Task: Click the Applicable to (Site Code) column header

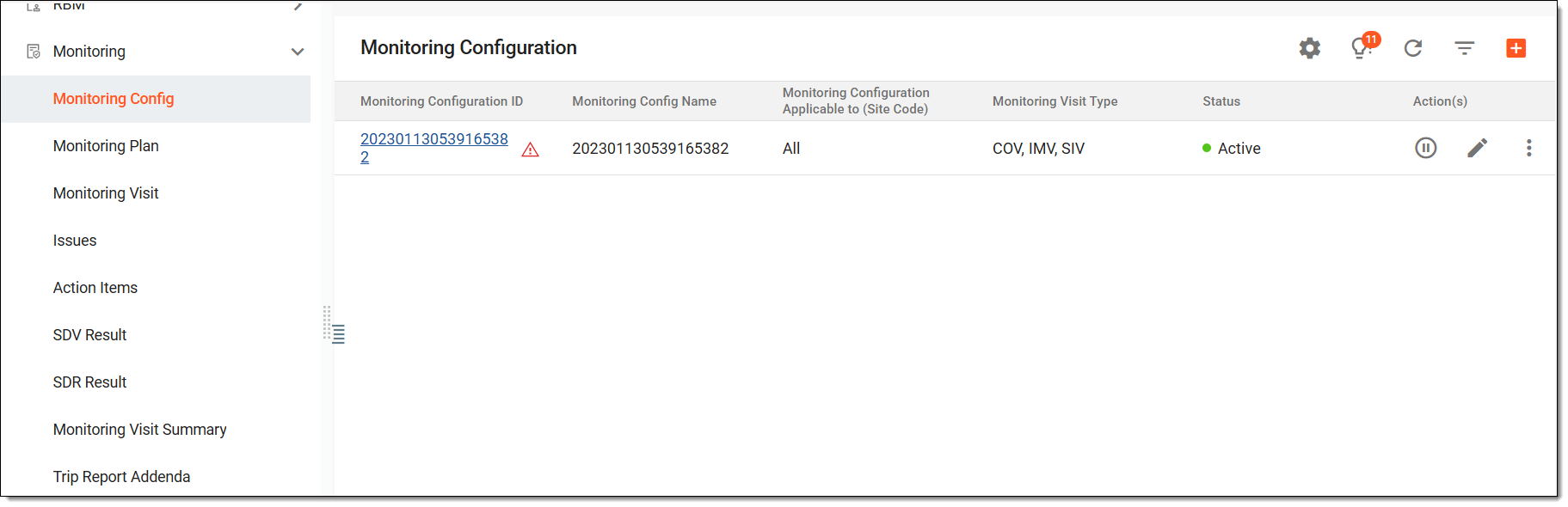Action: point(856,101)
